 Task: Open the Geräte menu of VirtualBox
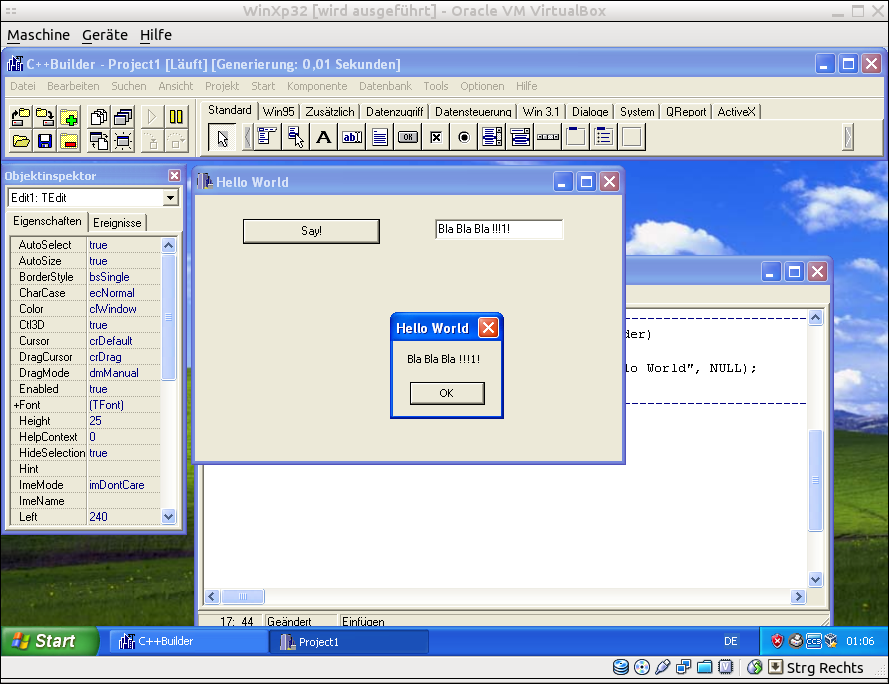pos(105,35)
